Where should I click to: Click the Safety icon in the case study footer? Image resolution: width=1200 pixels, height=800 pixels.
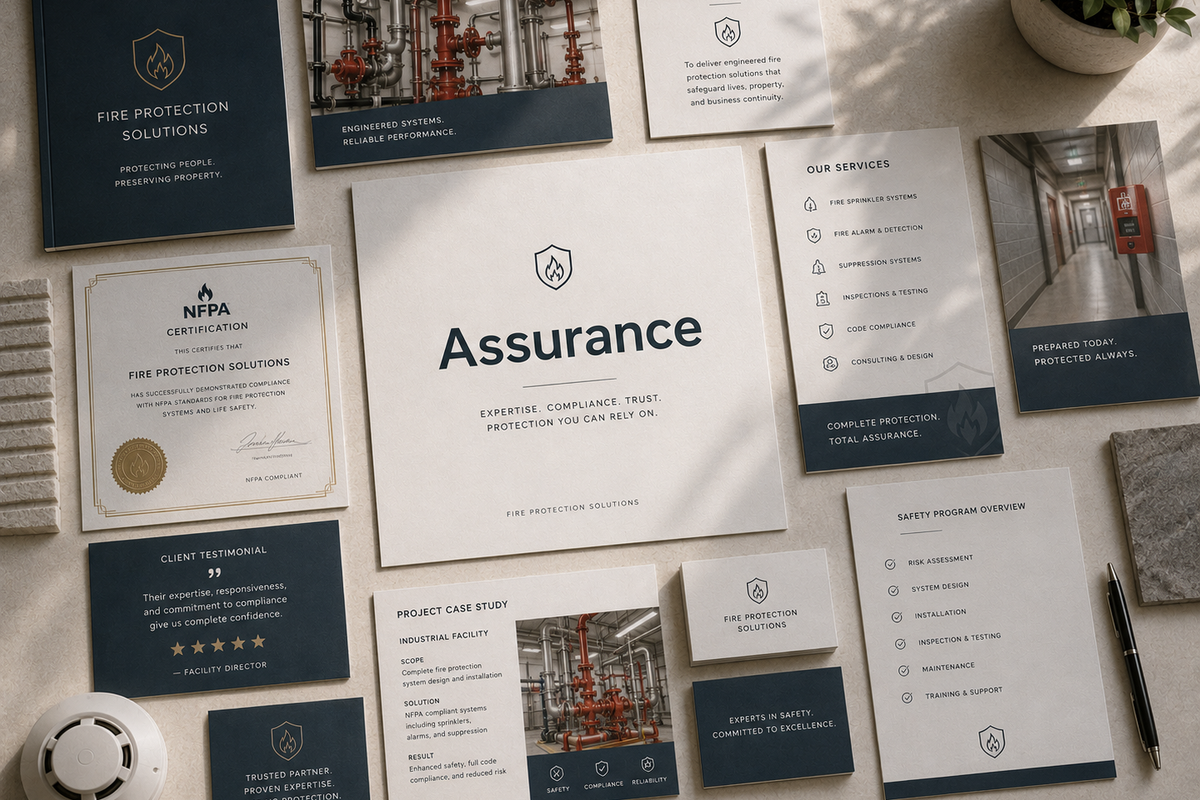click(557, 773)
